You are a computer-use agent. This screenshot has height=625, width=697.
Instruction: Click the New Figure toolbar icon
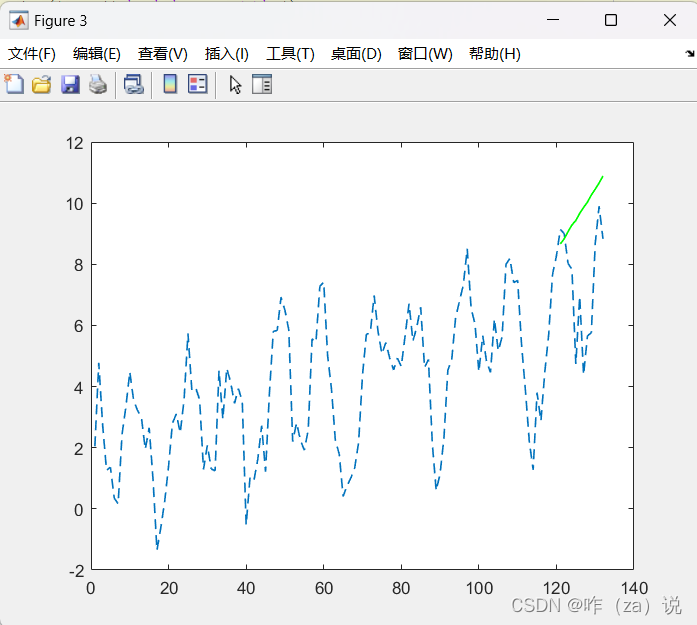point(14,84)
